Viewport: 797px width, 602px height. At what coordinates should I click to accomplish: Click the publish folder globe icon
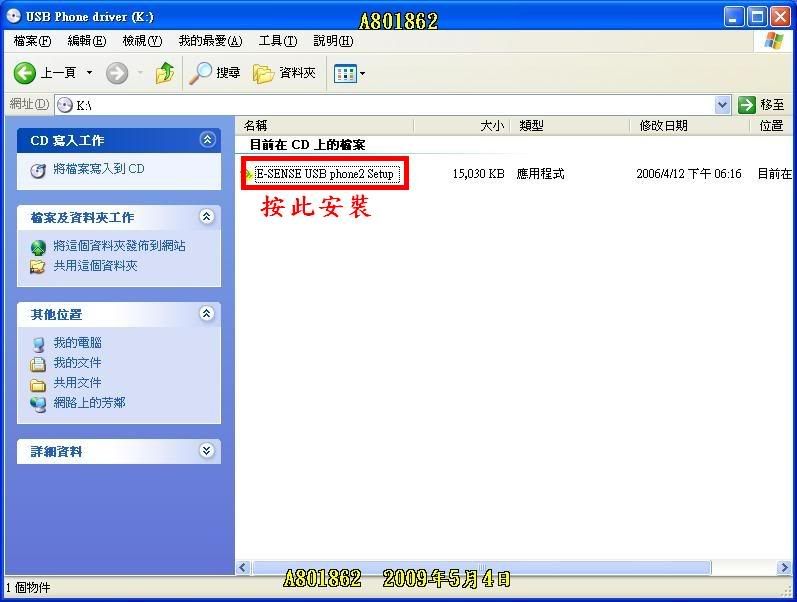click(x=38, y=248)
